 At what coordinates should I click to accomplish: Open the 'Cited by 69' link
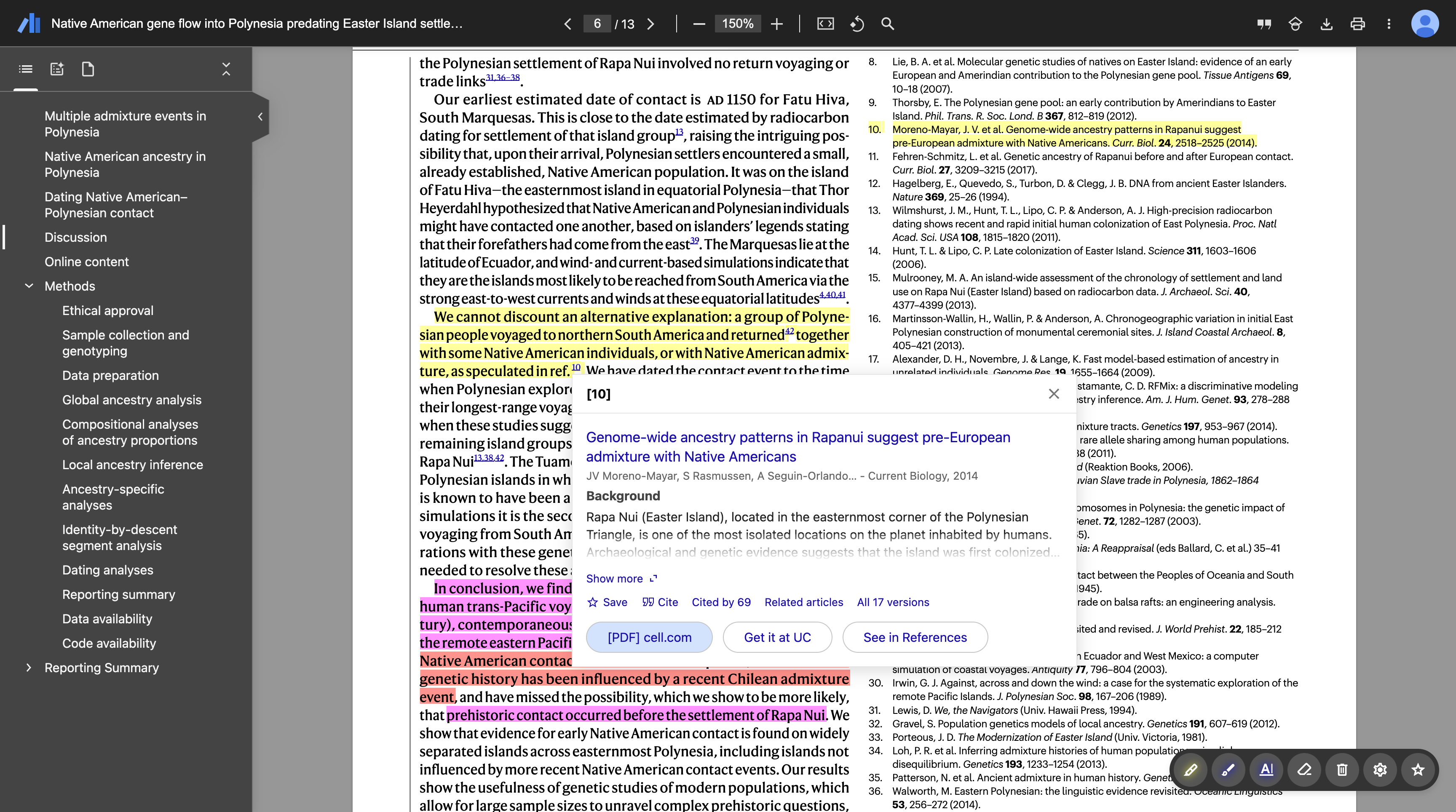(721, 602)
